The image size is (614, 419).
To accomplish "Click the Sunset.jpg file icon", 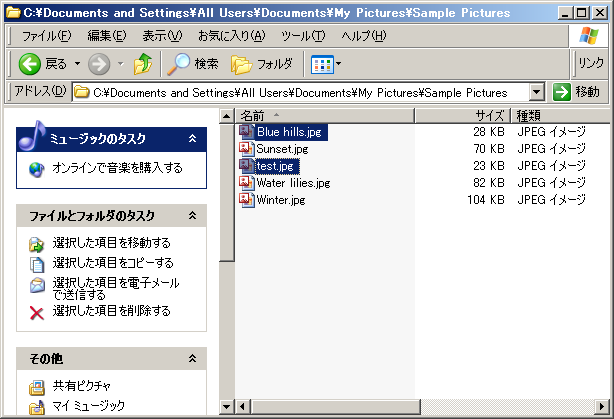I will (247, 149).
